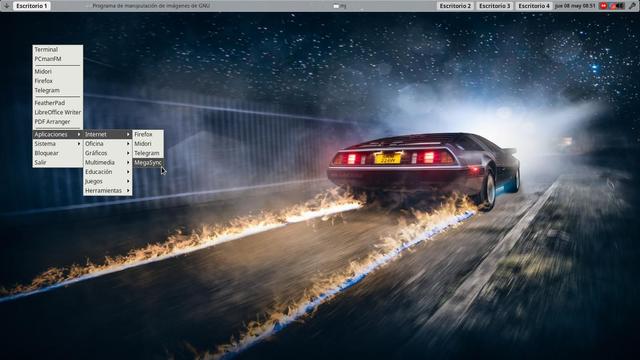Open Telegram from the main menu list
640x360 pixels.
pyautogui.click(x=58, y=90)
